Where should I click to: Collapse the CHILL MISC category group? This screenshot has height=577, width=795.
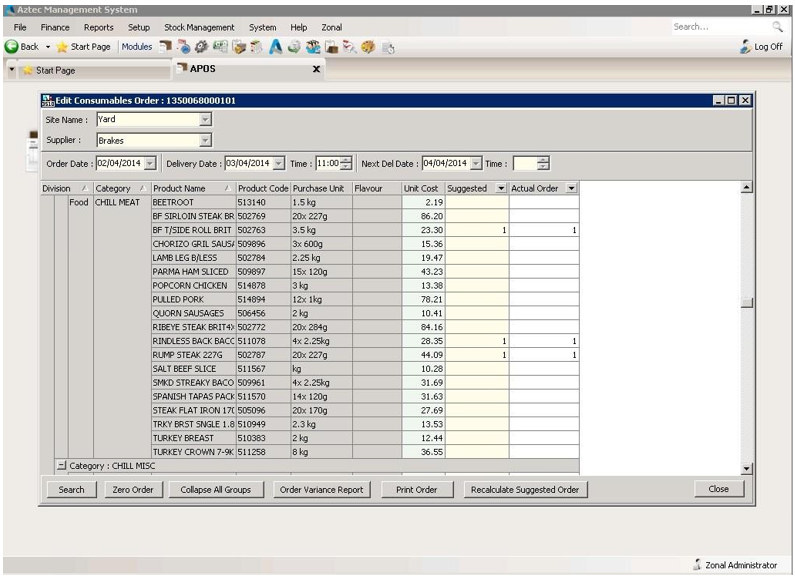(61, 466)
